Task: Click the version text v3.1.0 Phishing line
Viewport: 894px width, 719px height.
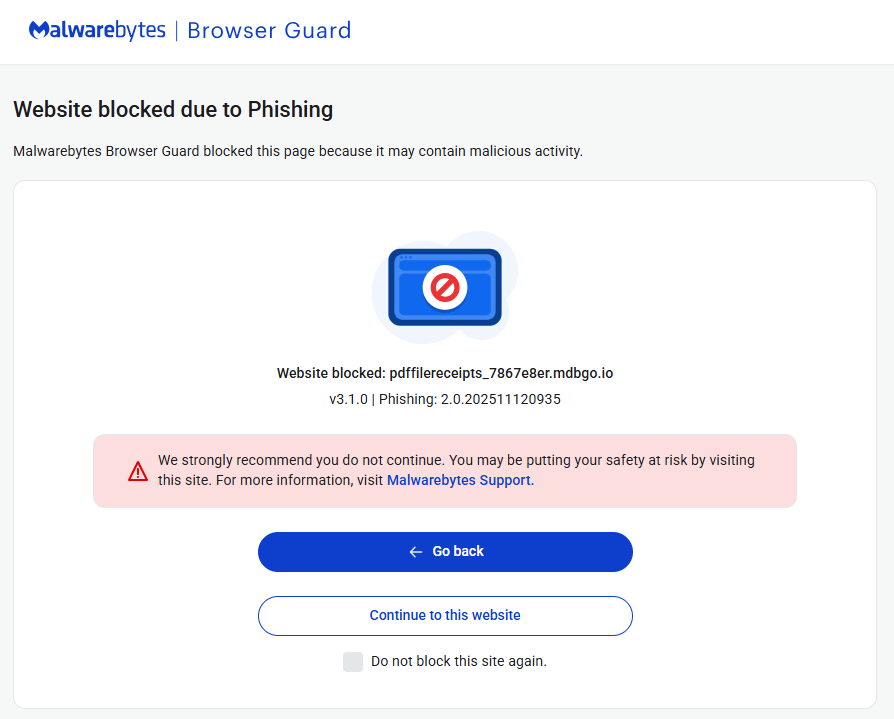Action: click(445, 399)
